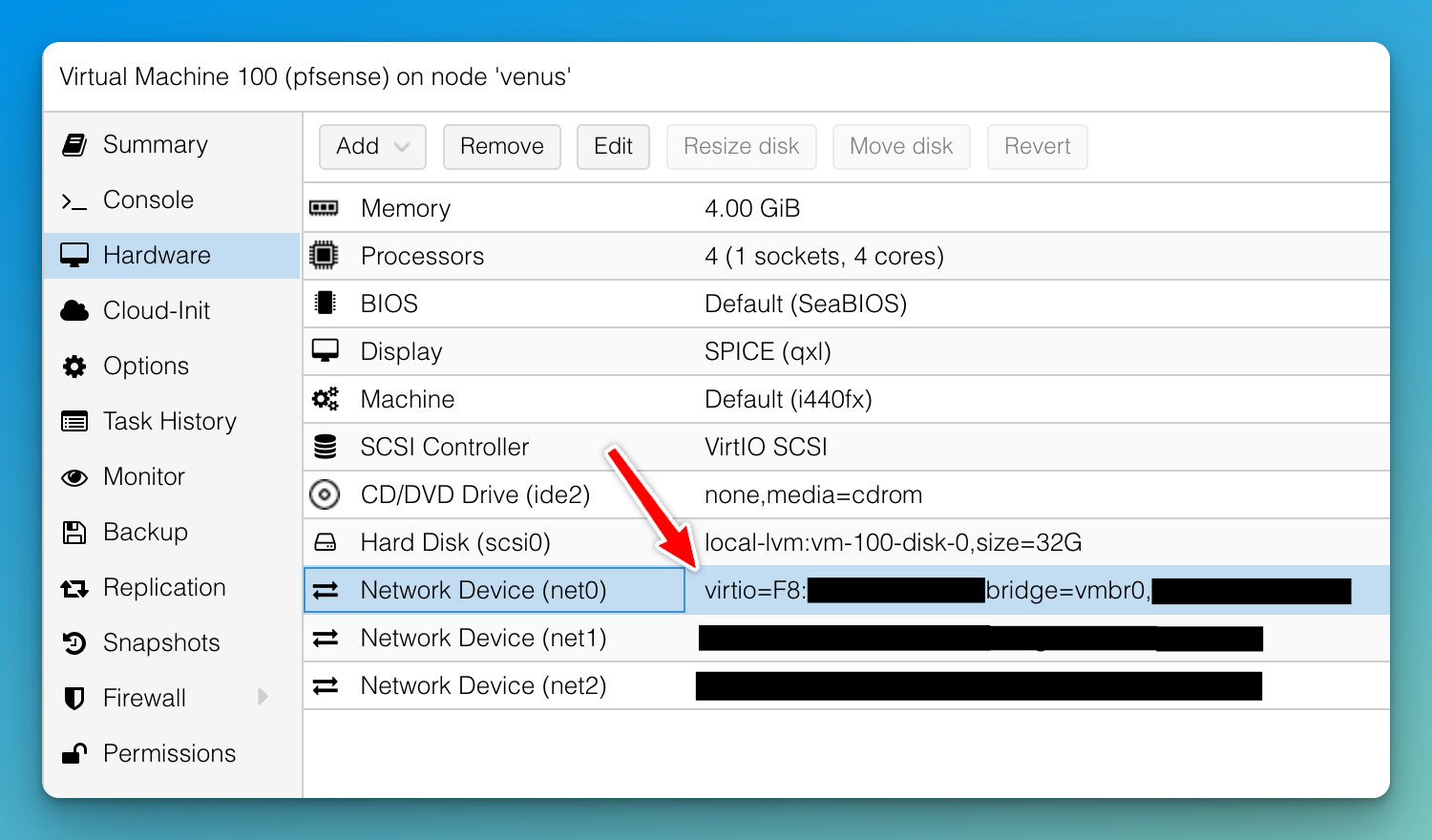Select the Network Device (net2) label
Screen dimensions: 1432x840
pos(484,686)
